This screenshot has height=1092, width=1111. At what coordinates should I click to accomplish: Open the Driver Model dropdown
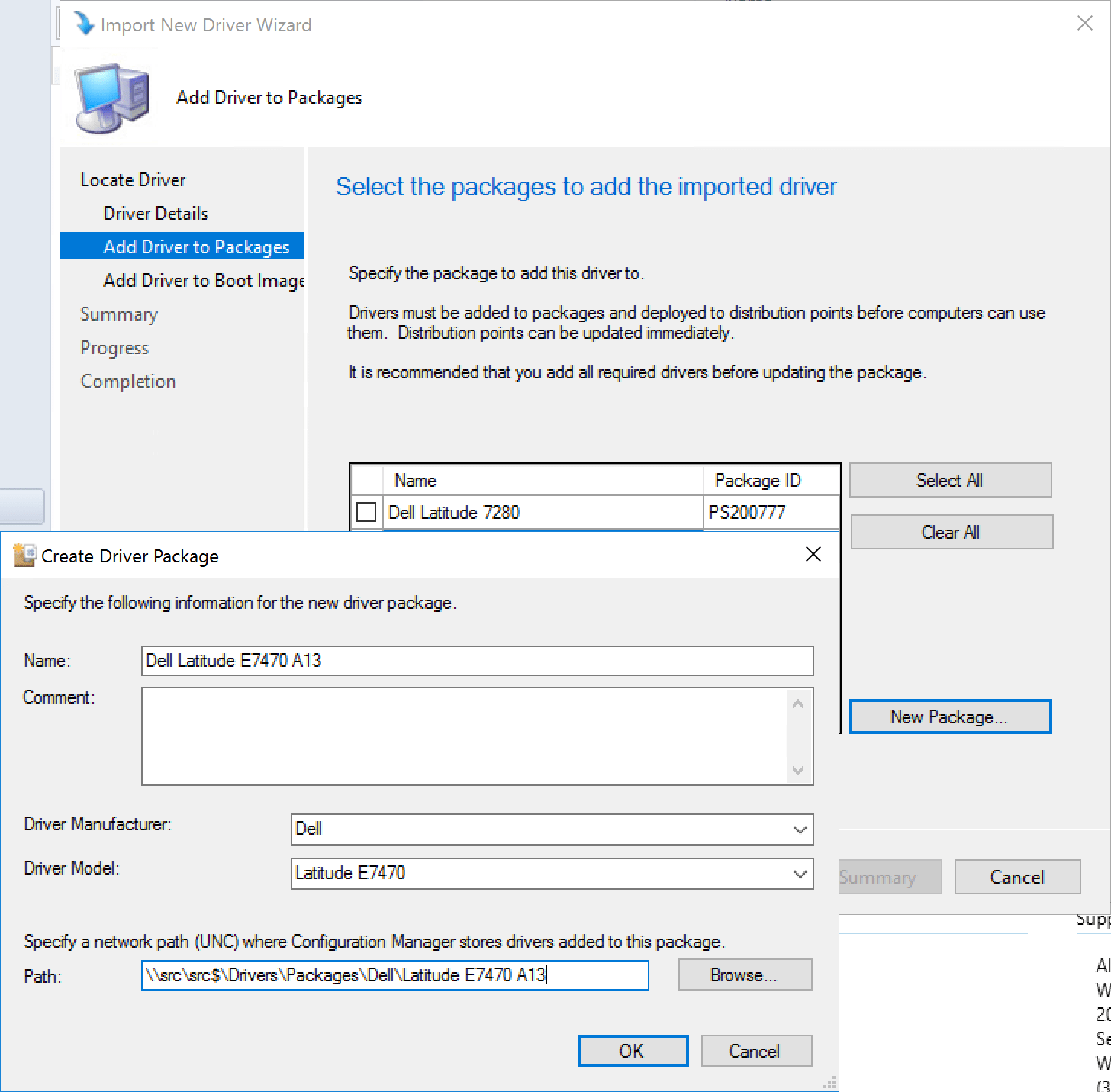pos(799,873)
